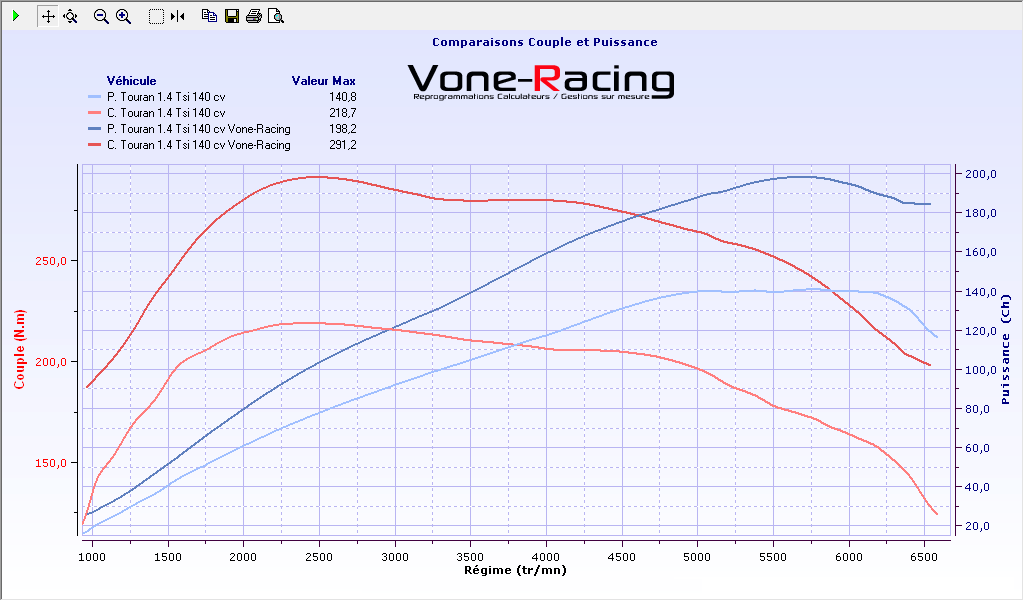Save the graph with the floppy disk icon
The width and height of the screenshot is (1024, 601).
tap(232, 16)
